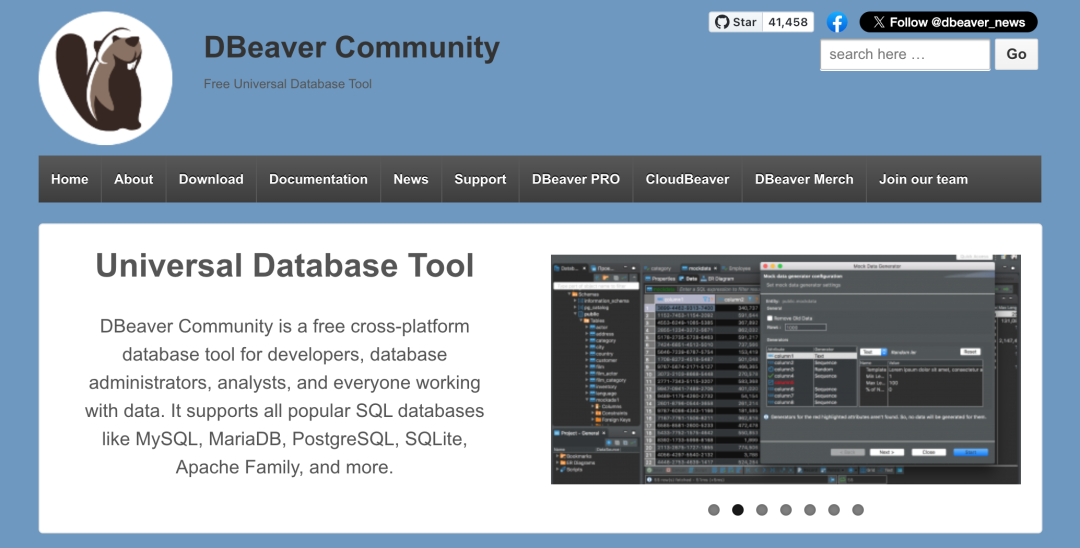1080x548 pixels.
Task: Open the CloudBeaver menu item
Action: point(687,179)
